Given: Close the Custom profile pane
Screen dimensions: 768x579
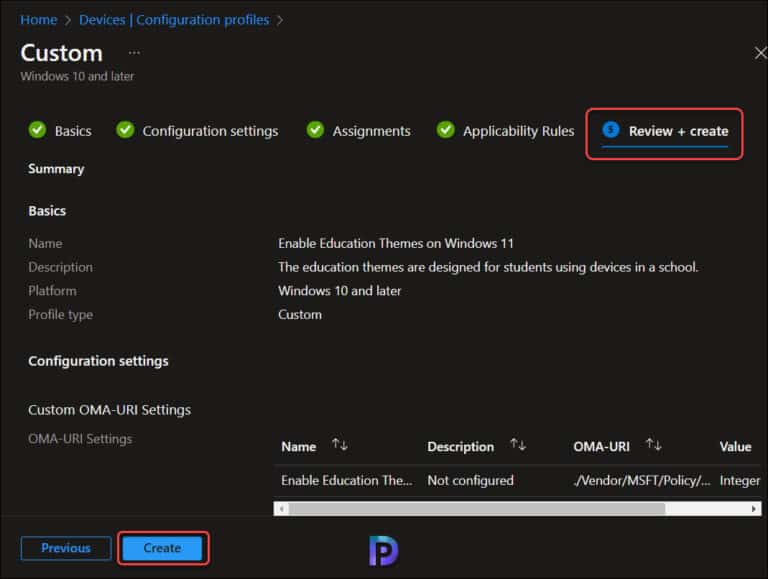Looking at the screenshot, I should (761, 53).
